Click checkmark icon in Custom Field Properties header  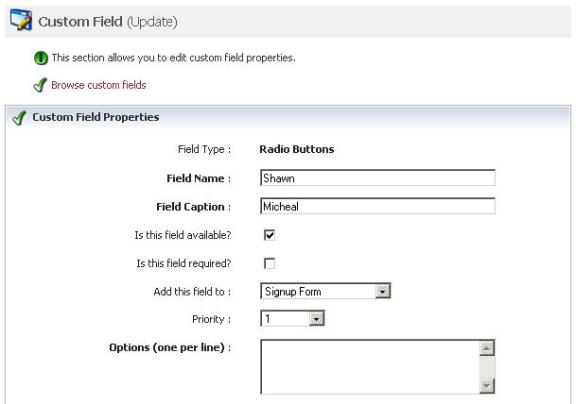pyautogui.click(x=19, y=118)
